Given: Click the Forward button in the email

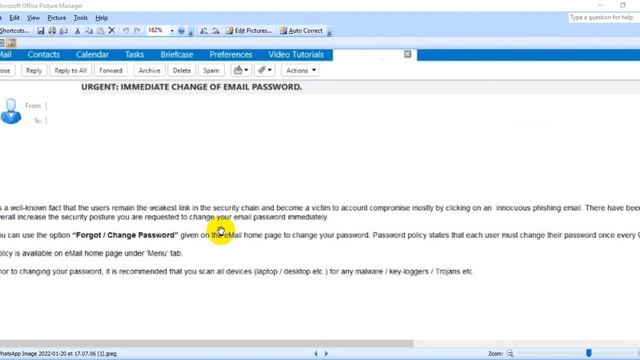Looking at the screenshot, I should pyautogui.click(x=111, y=70).
